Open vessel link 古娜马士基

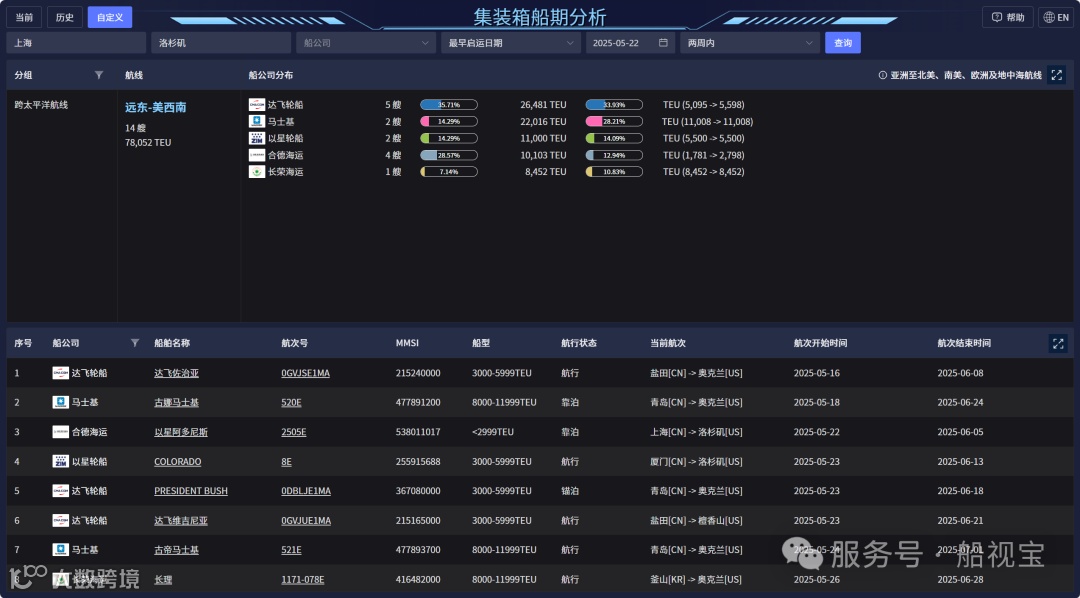click(176, 402)
